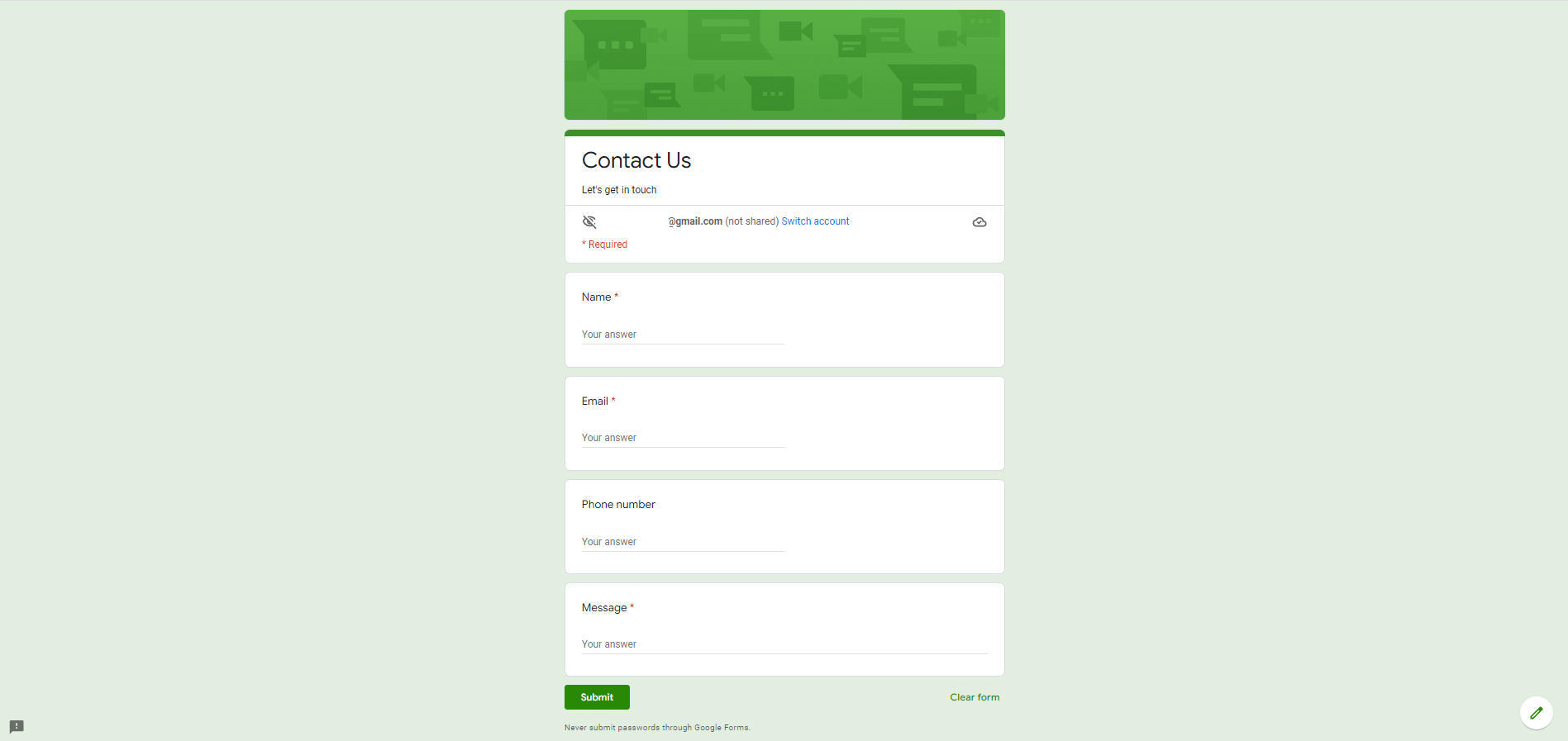
Task: Click the Message question label
Action: 604,608
